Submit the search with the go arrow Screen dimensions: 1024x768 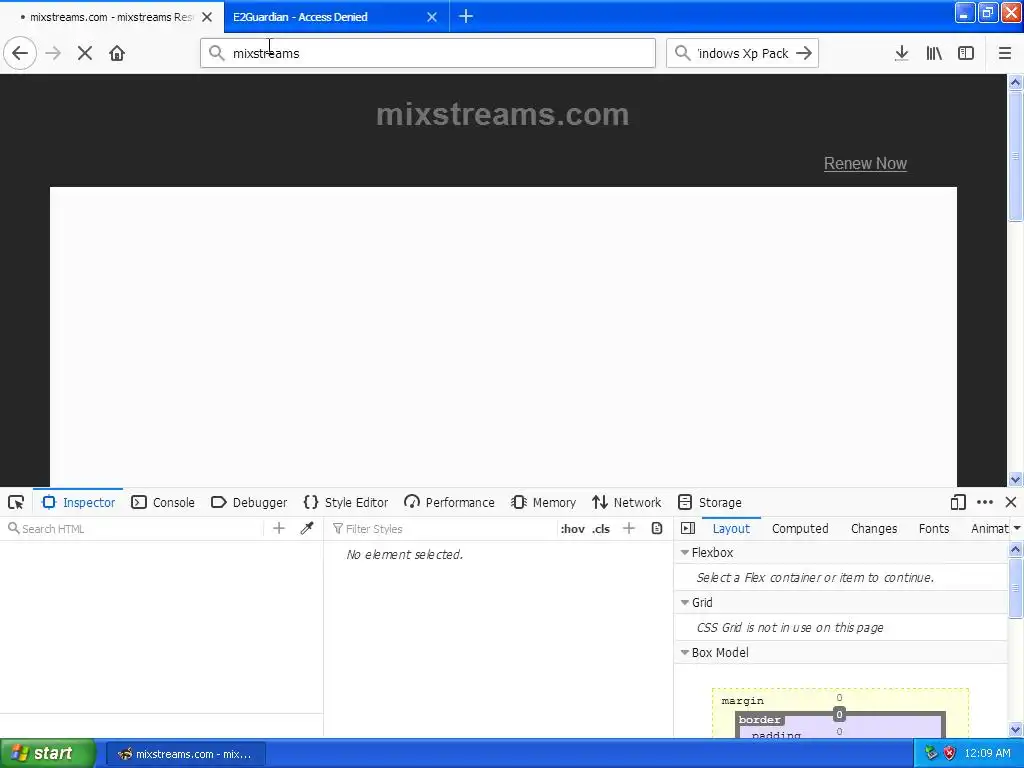click(804, 54)
